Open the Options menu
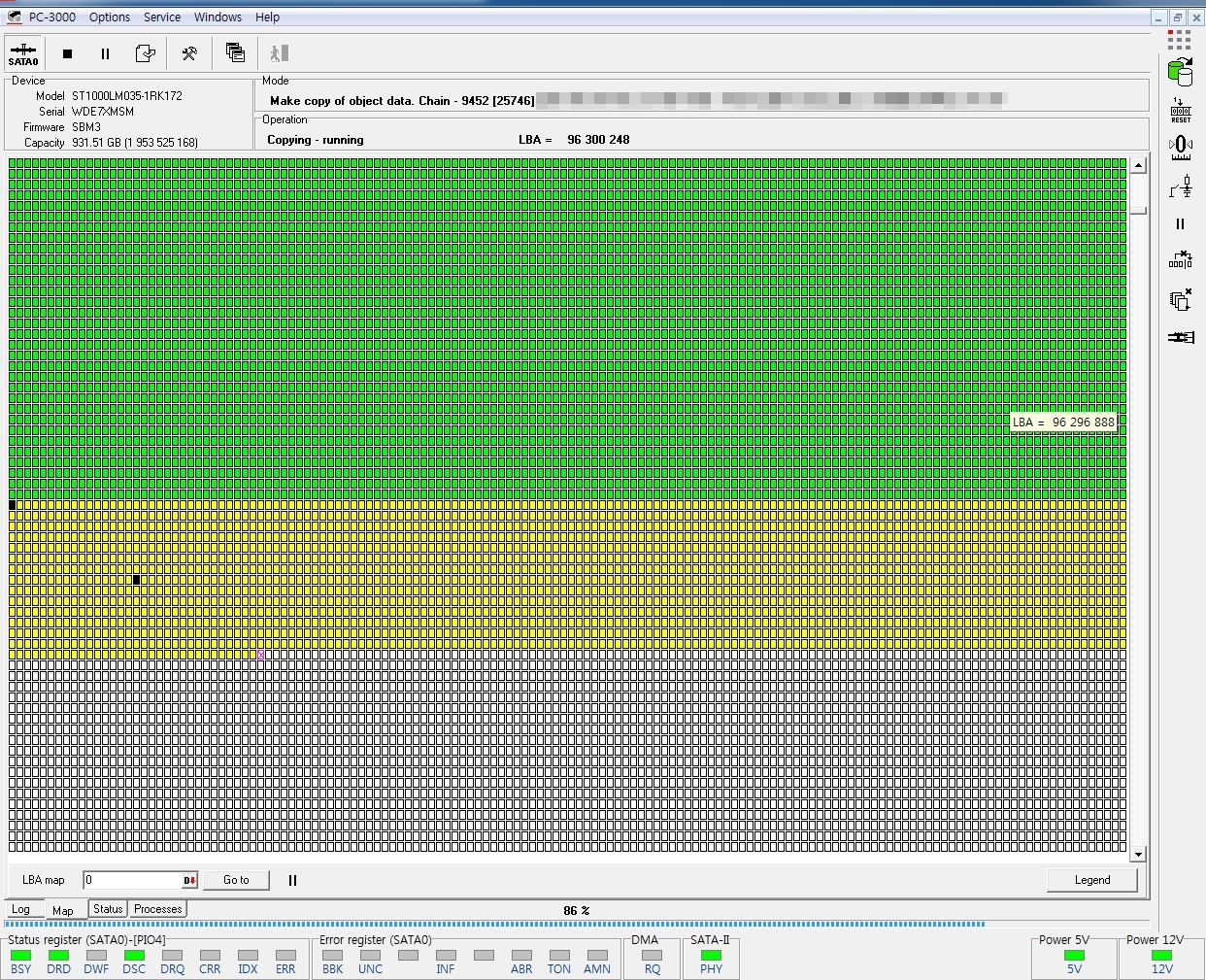 coord(110,17)
